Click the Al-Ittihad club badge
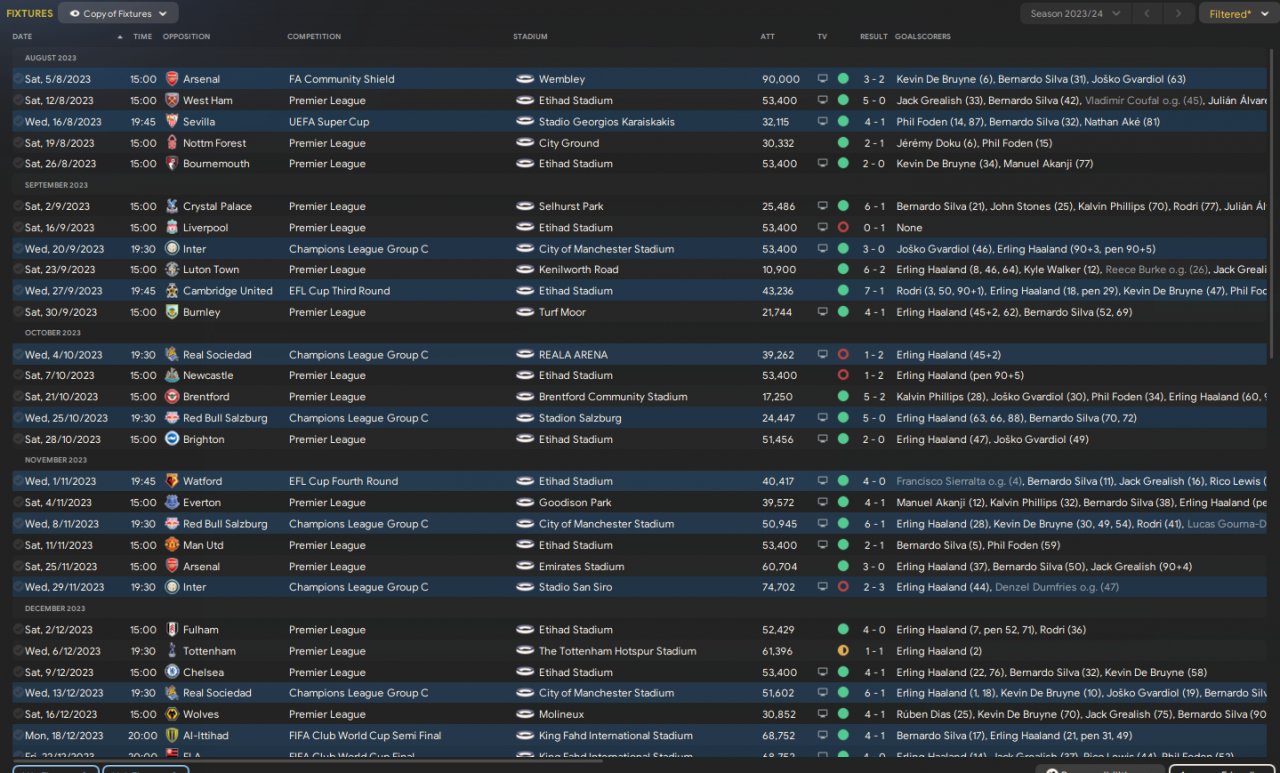The image size is (1280, 773). click(172, 736)
